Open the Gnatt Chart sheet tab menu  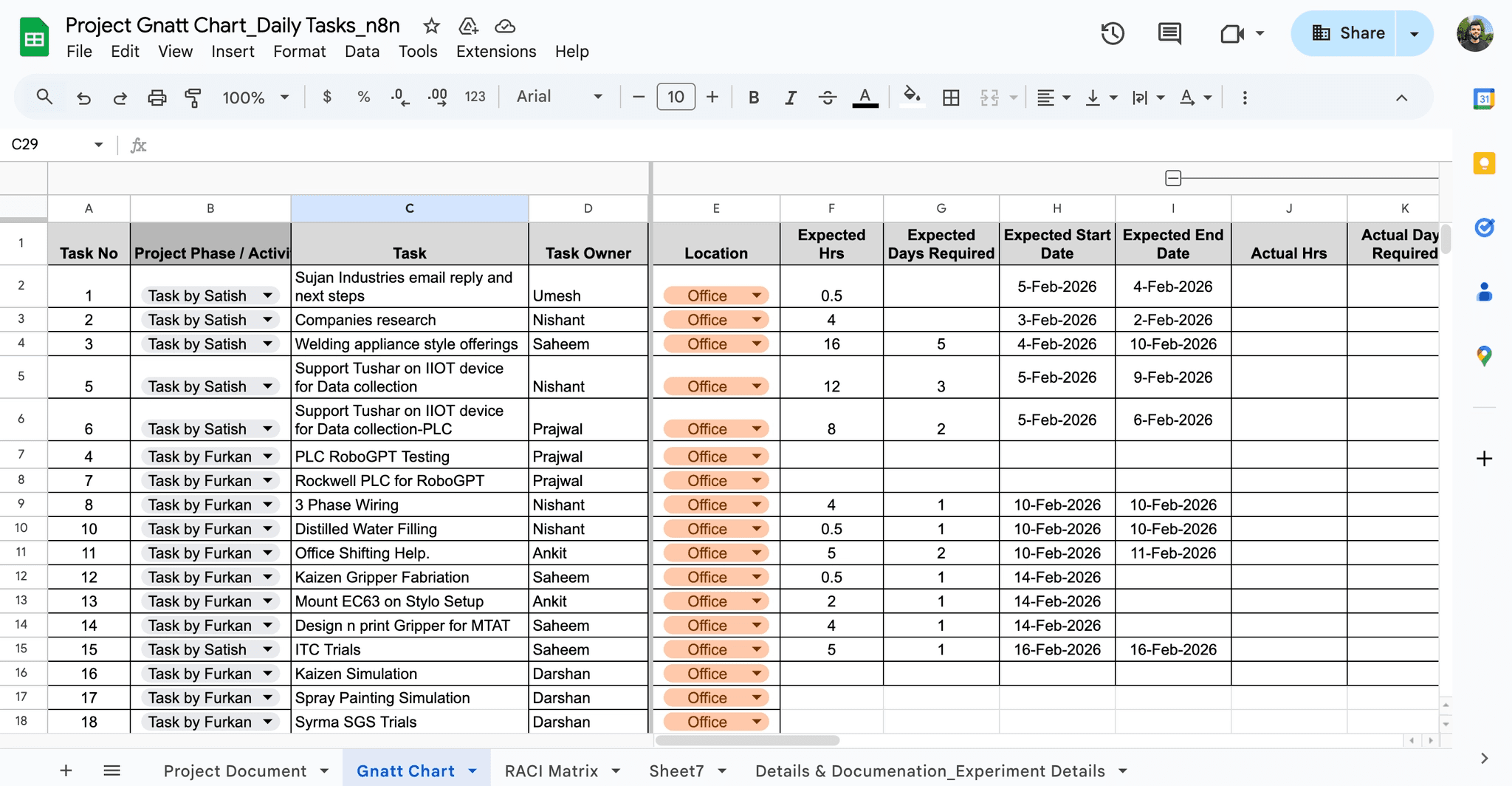472,770
